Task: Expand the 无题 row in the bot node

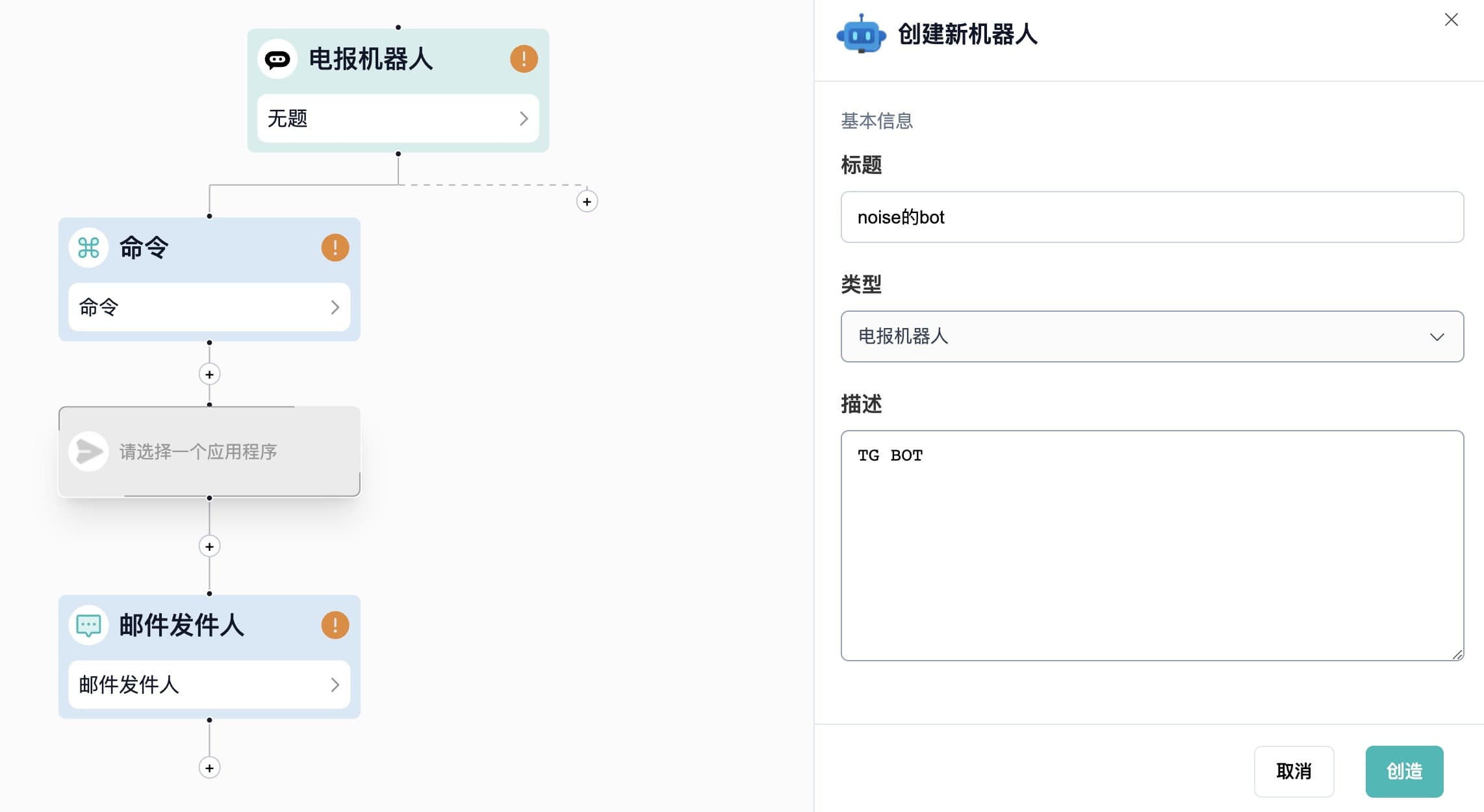Action: pyautogui.click(x=398, y=118)
